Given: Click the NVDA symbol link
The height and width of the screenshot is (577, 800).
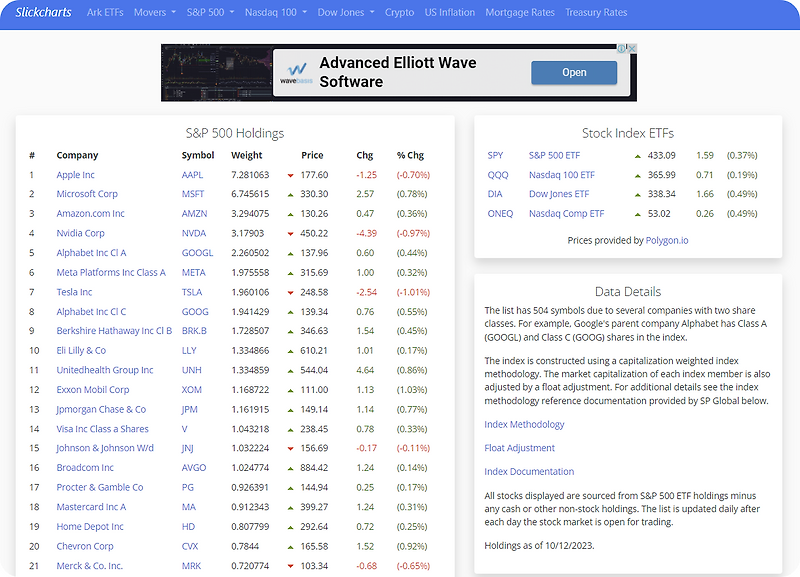Looking at the screenshot, I should point(194,233).
